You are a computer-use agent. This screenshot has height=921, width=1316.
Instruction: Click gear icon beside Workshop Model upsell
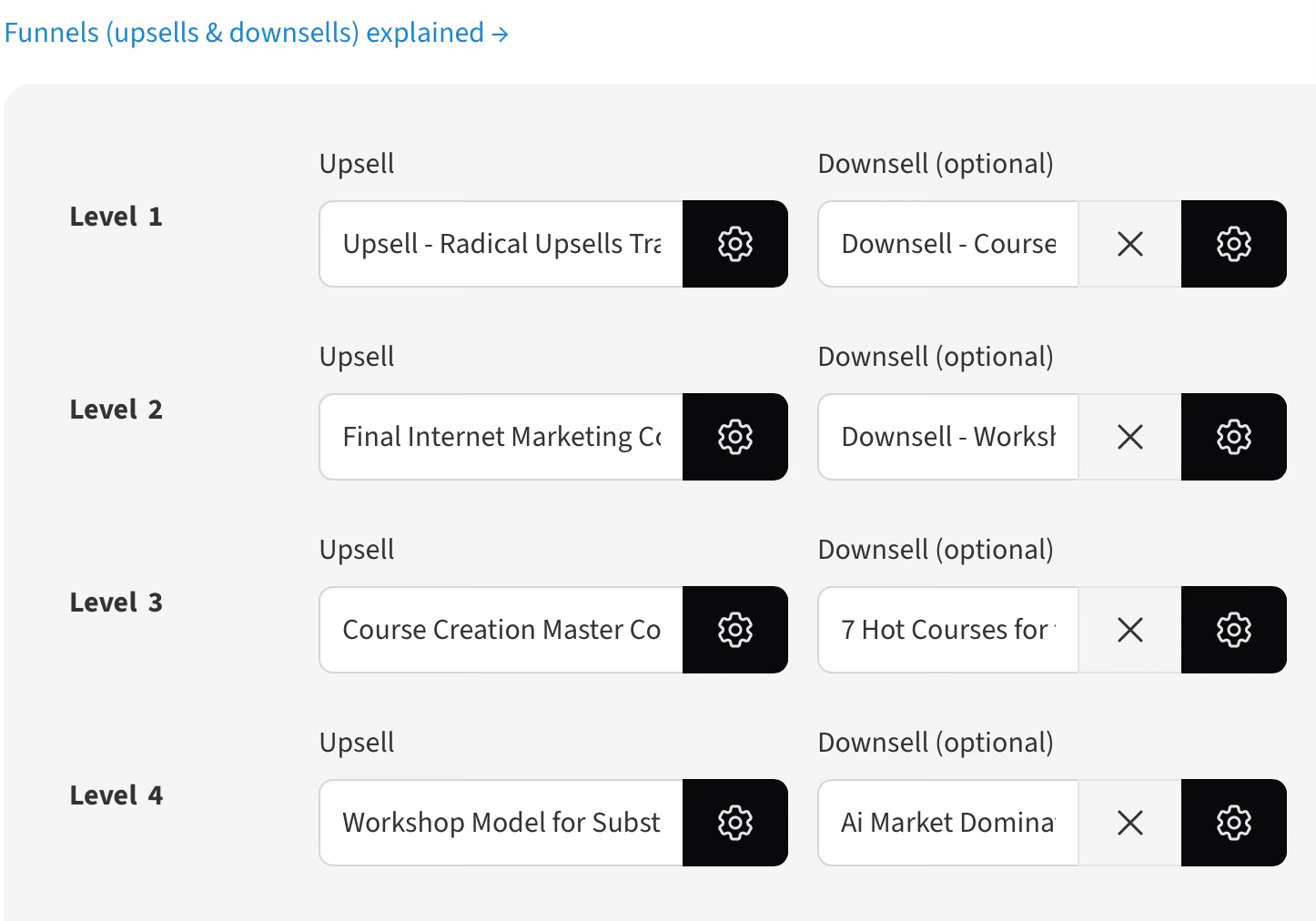point(734,823)
